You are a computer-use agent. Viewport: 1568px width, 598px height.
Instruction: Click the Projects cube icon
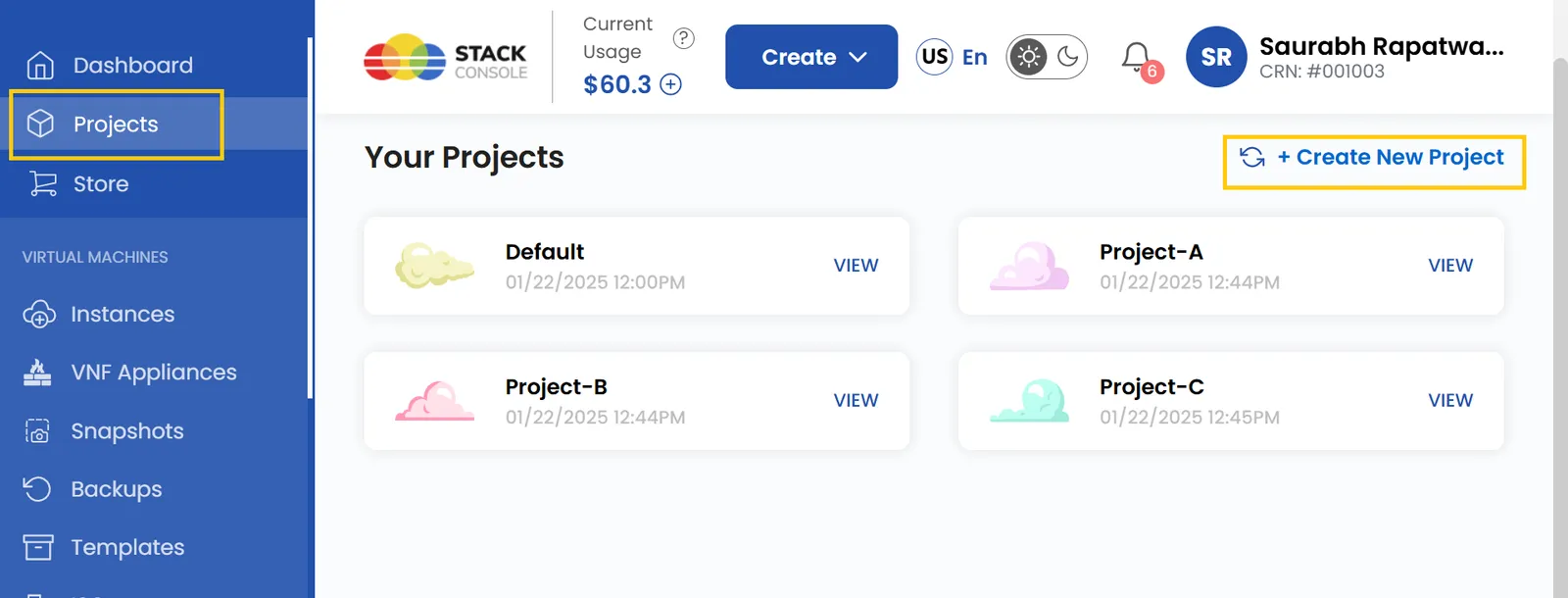click(x=40, y=124)
